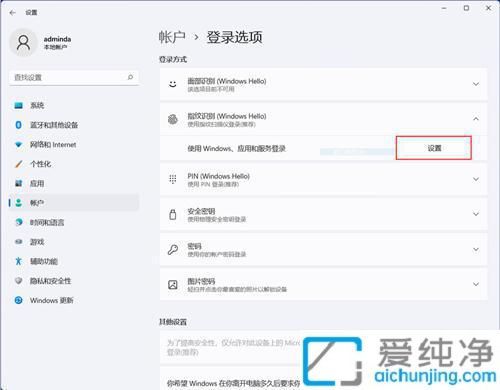Viewport: 500px width, 390px height.
Task: Open 时间和语言 in the sidebar
Action: pyautogui.click(x=74, y=222)
